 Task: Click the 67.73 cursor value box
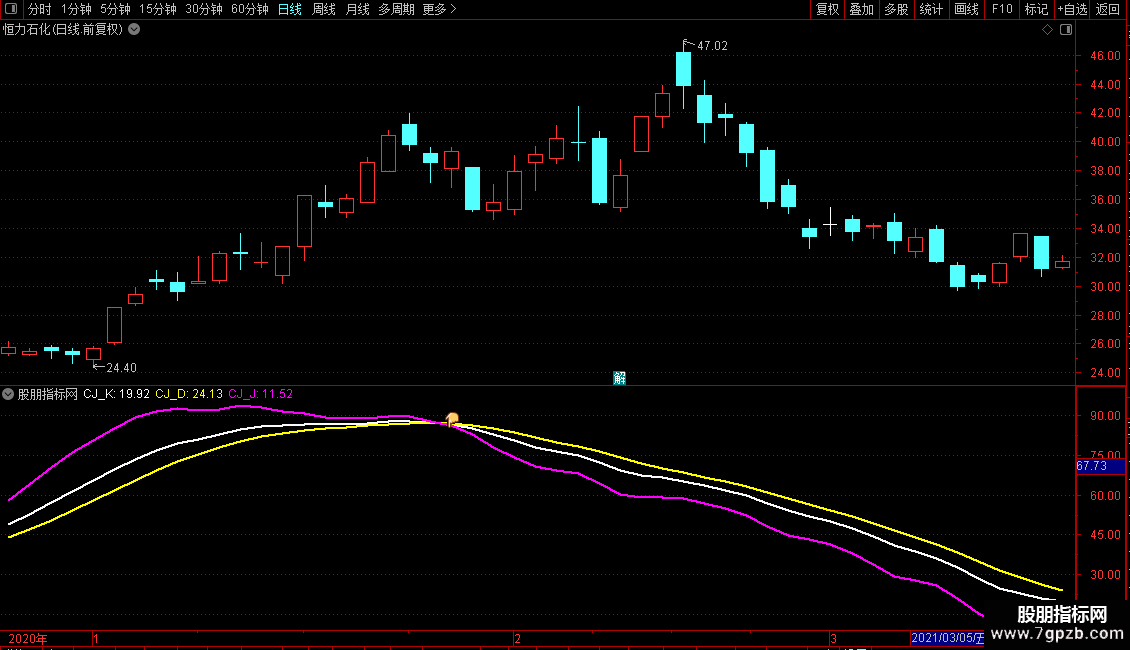coord(1100,466)
